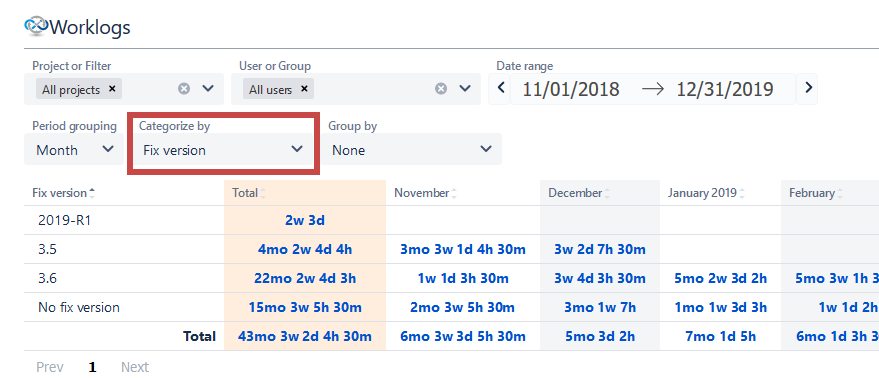Click the Prev pagination link
Viewport: 879px width, 378px height.
50,367
